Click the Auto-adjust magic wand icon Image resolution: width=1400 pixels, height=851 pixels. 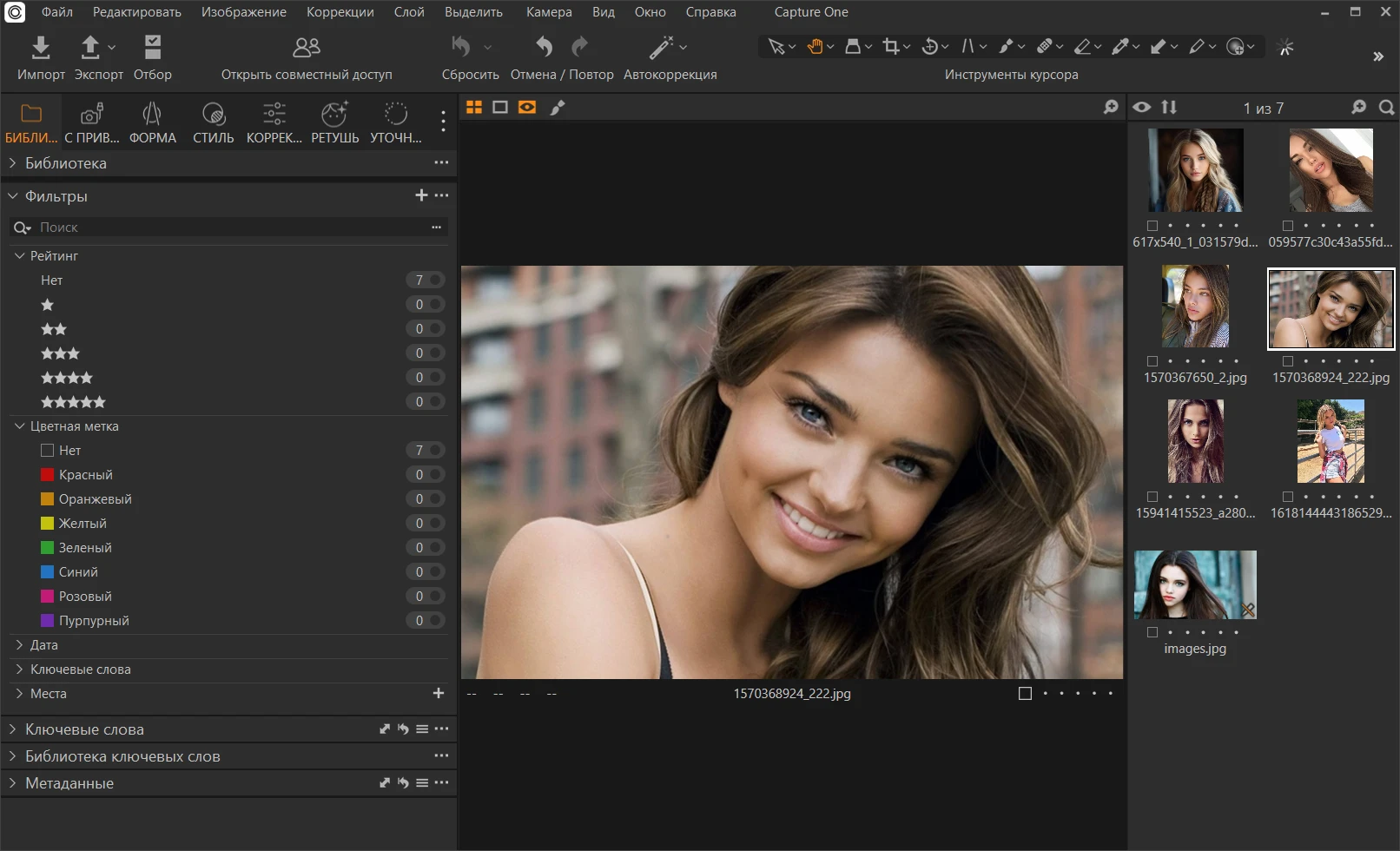coord(662,47)
